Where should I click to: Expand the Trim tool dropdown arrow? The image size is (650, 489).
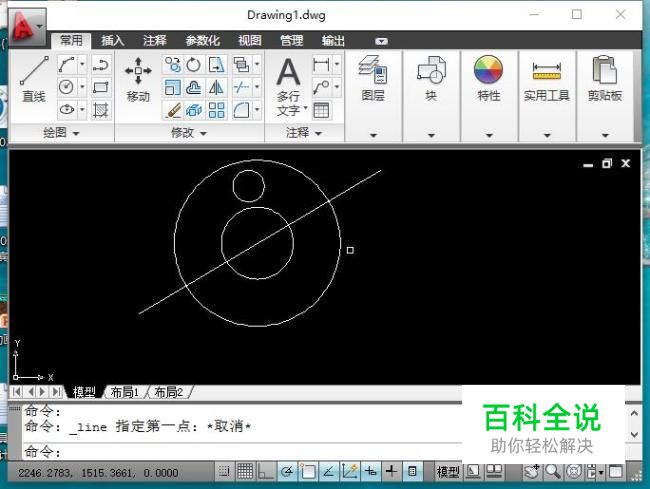257,87
